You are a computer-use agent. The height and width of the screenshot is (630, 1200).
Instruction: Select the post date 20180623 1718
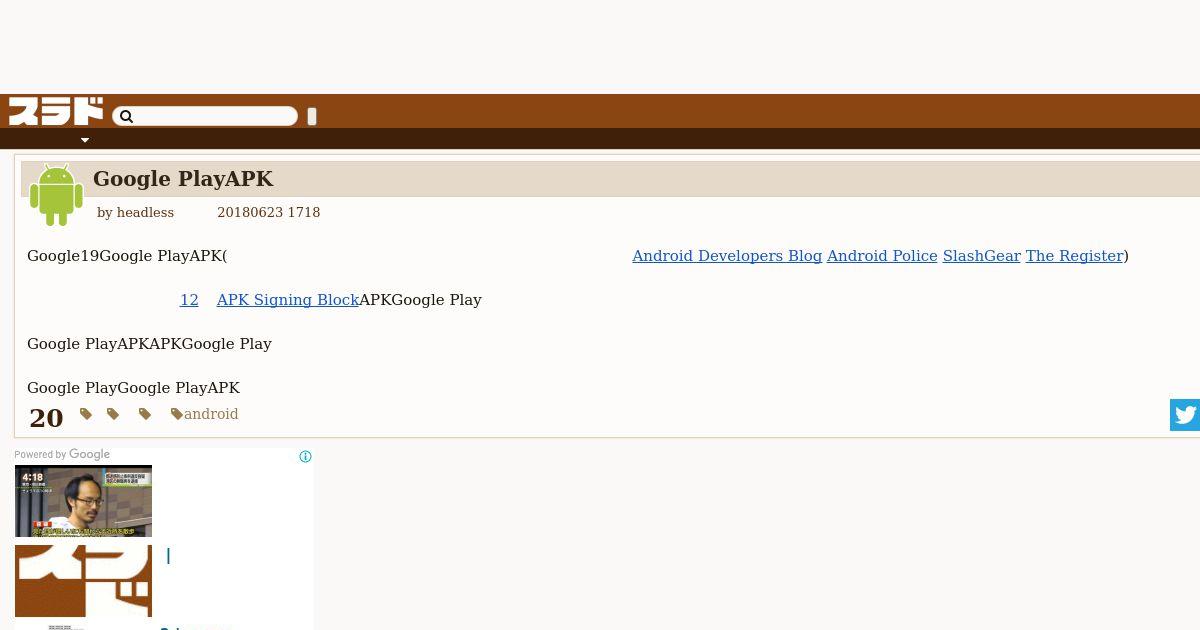tap(268, 213)
